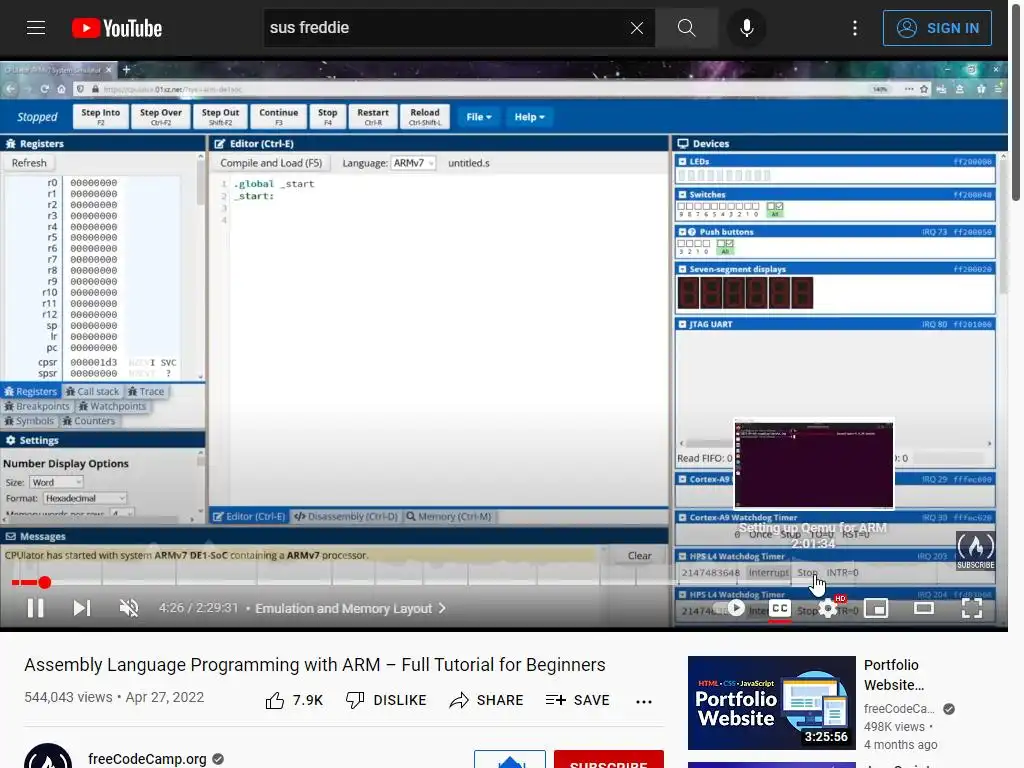Screen dimensions: 1024x768
Task: Switch to miniplayer mode
Action: click(x=876, y=609)
